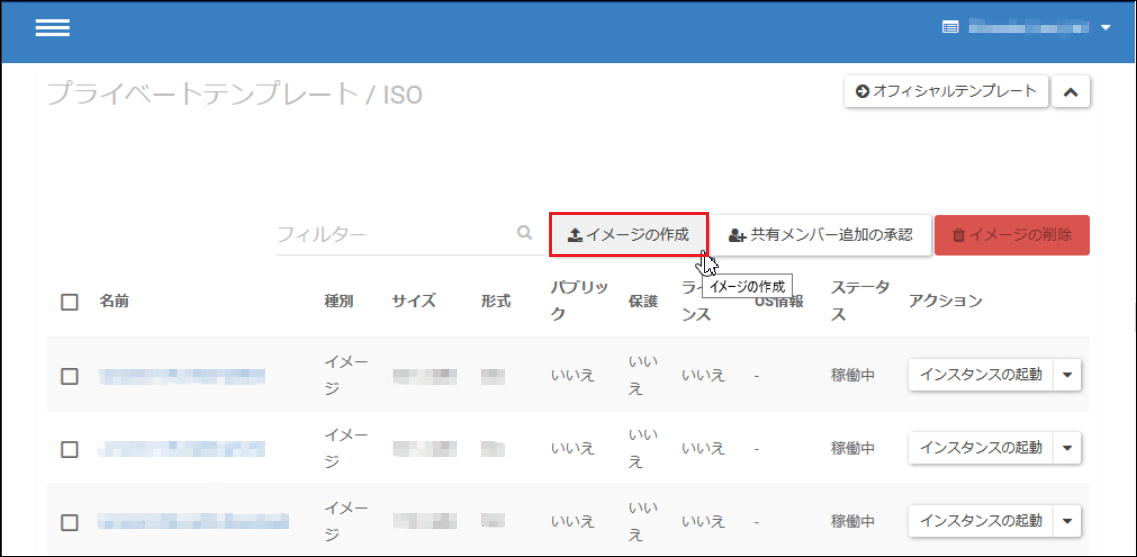Click イメージの作成 button
Image resolution: width=1137 pixels, height=557 pixels.
click(628, 235)
